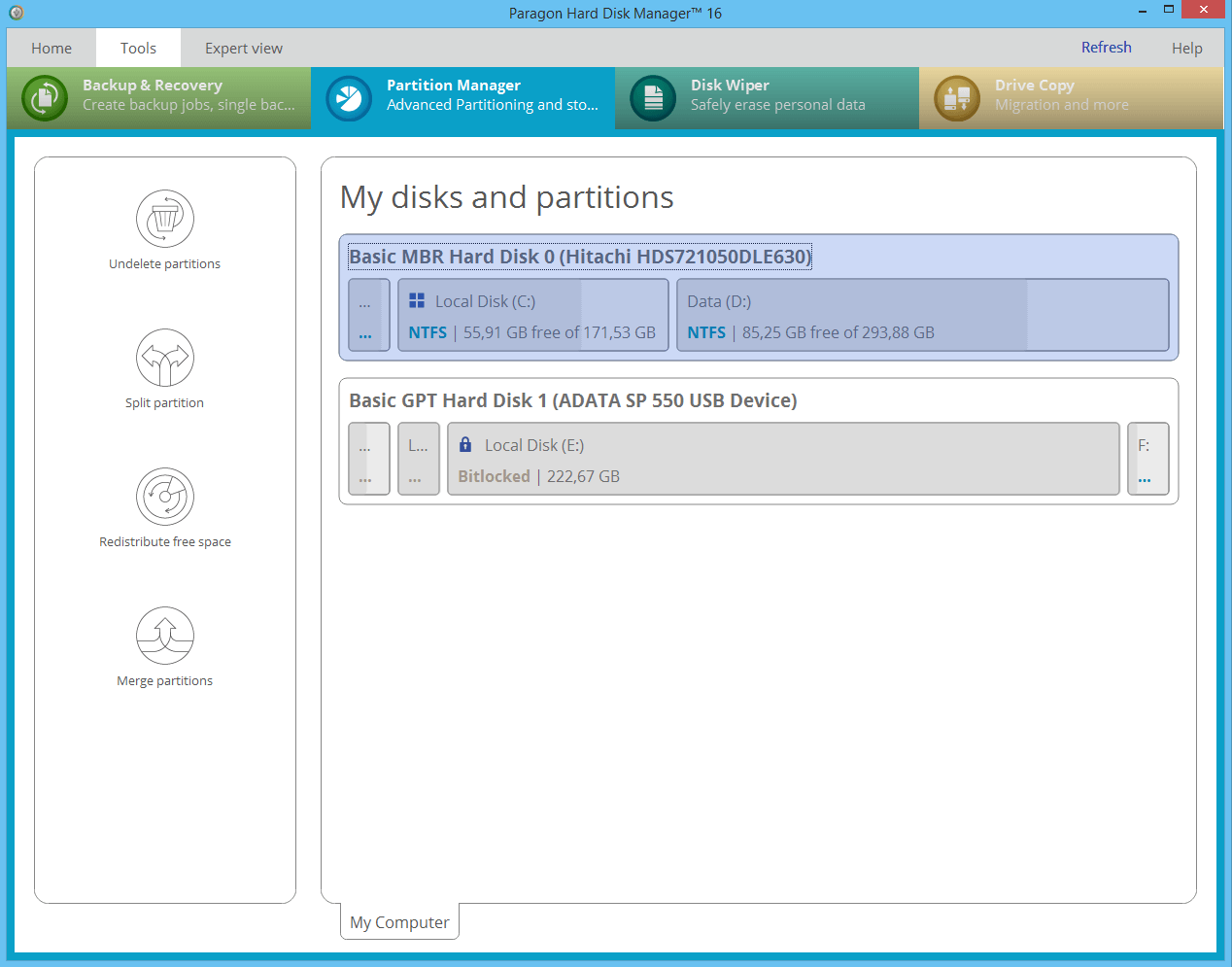The width and height of the screenshot is (1232, 967).
Task: Open the Disk Wiper module
Action: point(767,97)
